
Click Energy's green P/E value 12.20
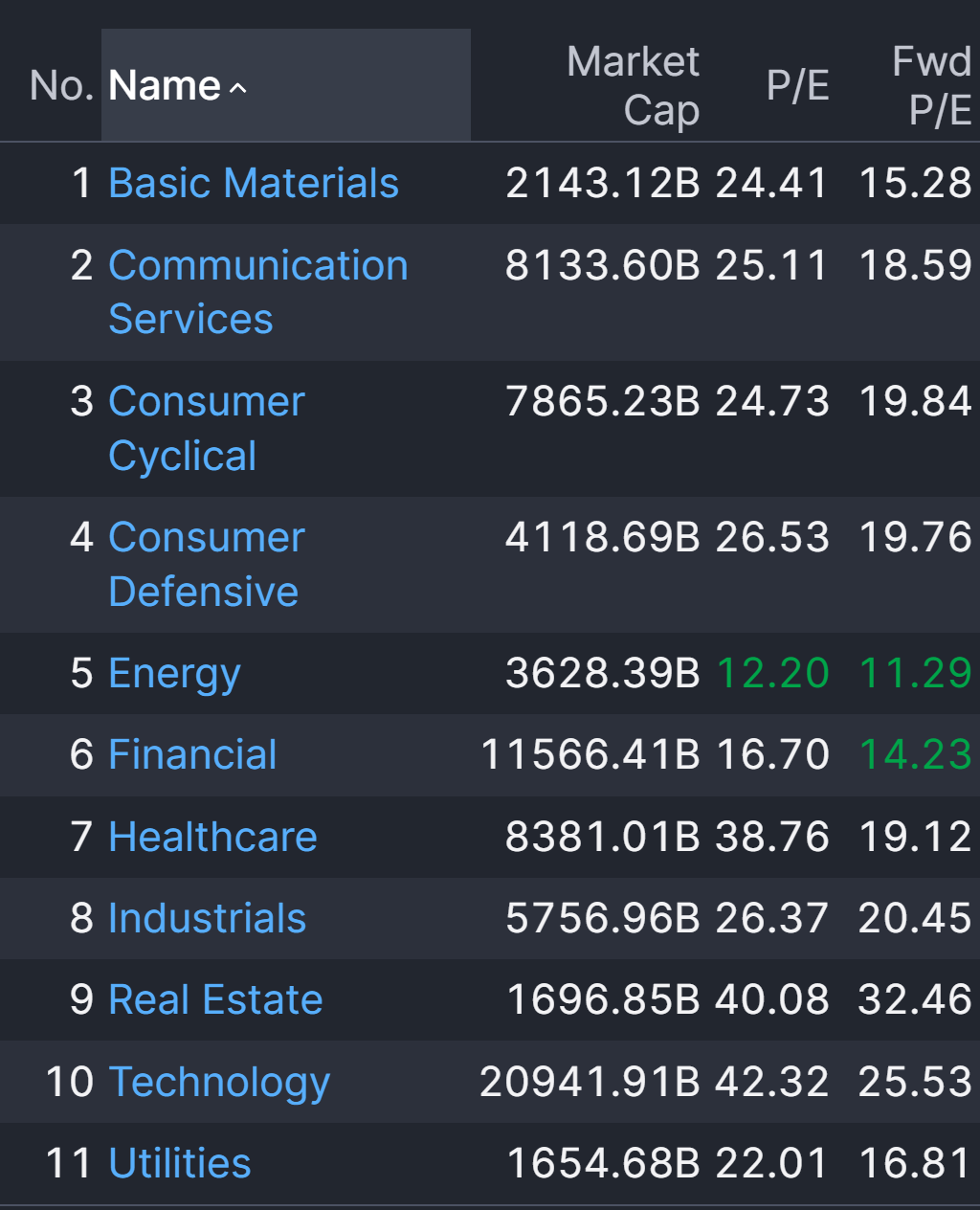(x=772, y=673)
